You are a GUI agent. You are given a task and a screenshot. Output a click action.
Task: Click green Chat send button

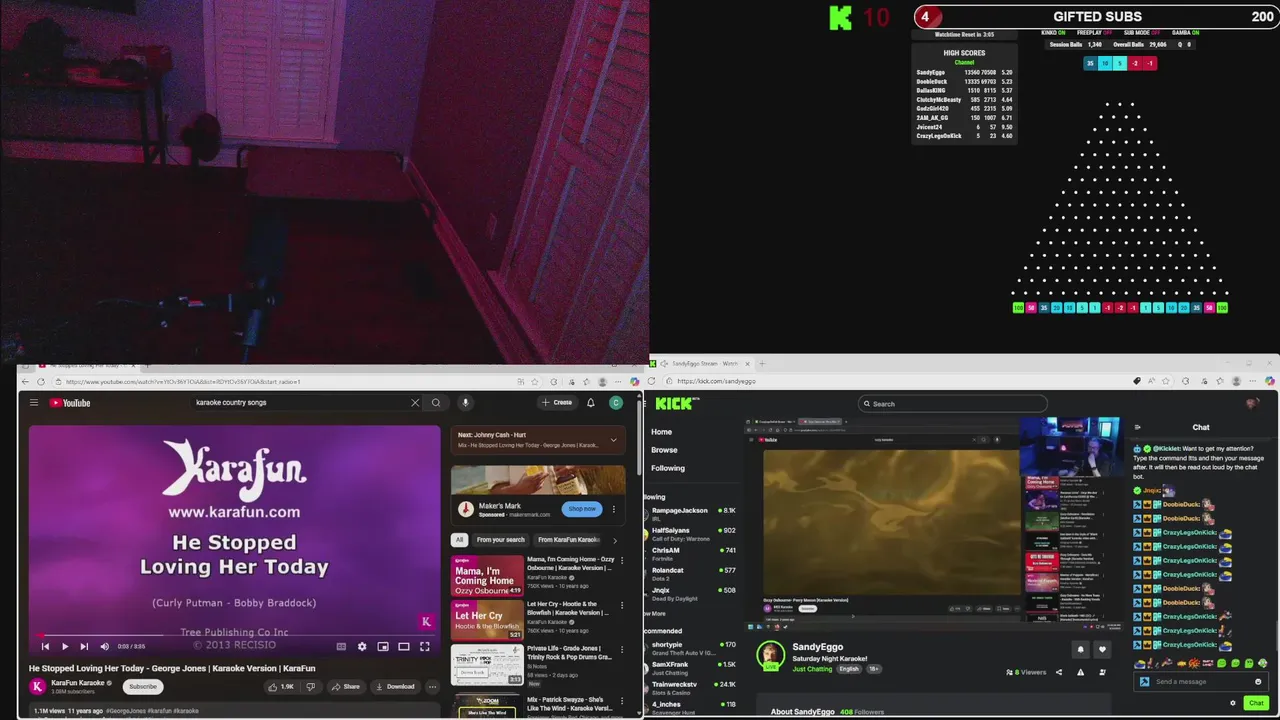1256,703
